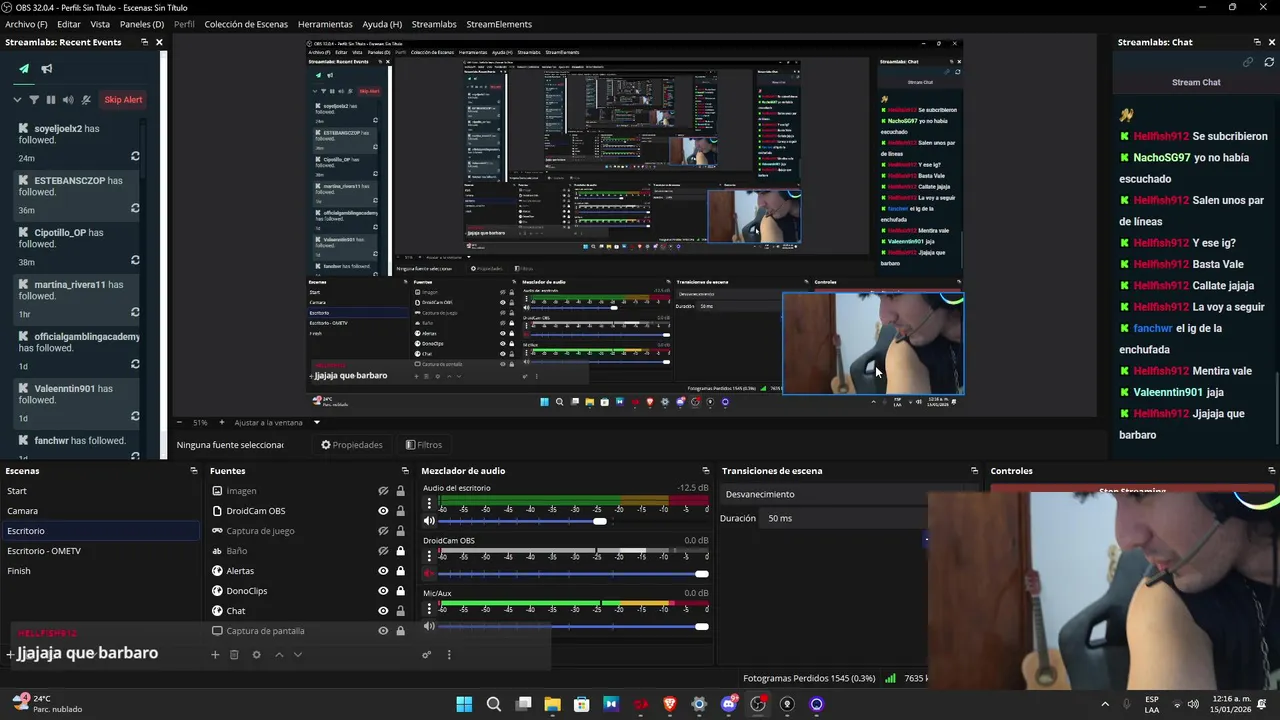Viewport: 1280px width, 720px height.
Task: Open advanced audio properties gears icon
Action: click(427, 655)
